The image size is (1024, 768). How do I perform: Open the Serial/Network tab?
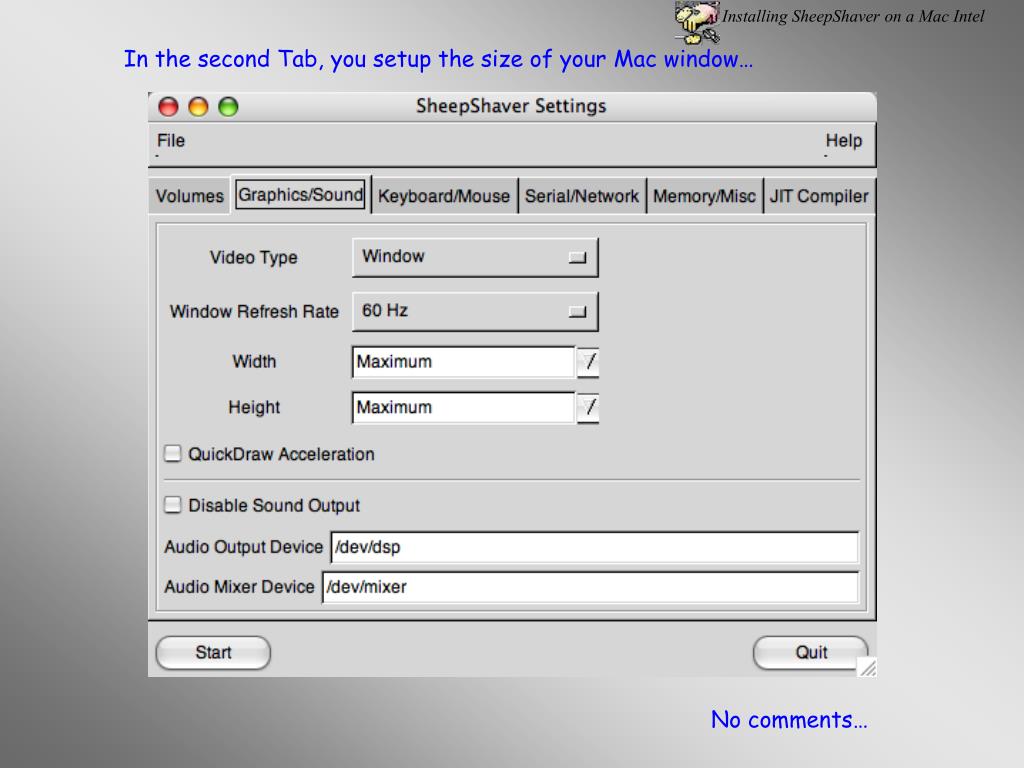coord(582,196)
